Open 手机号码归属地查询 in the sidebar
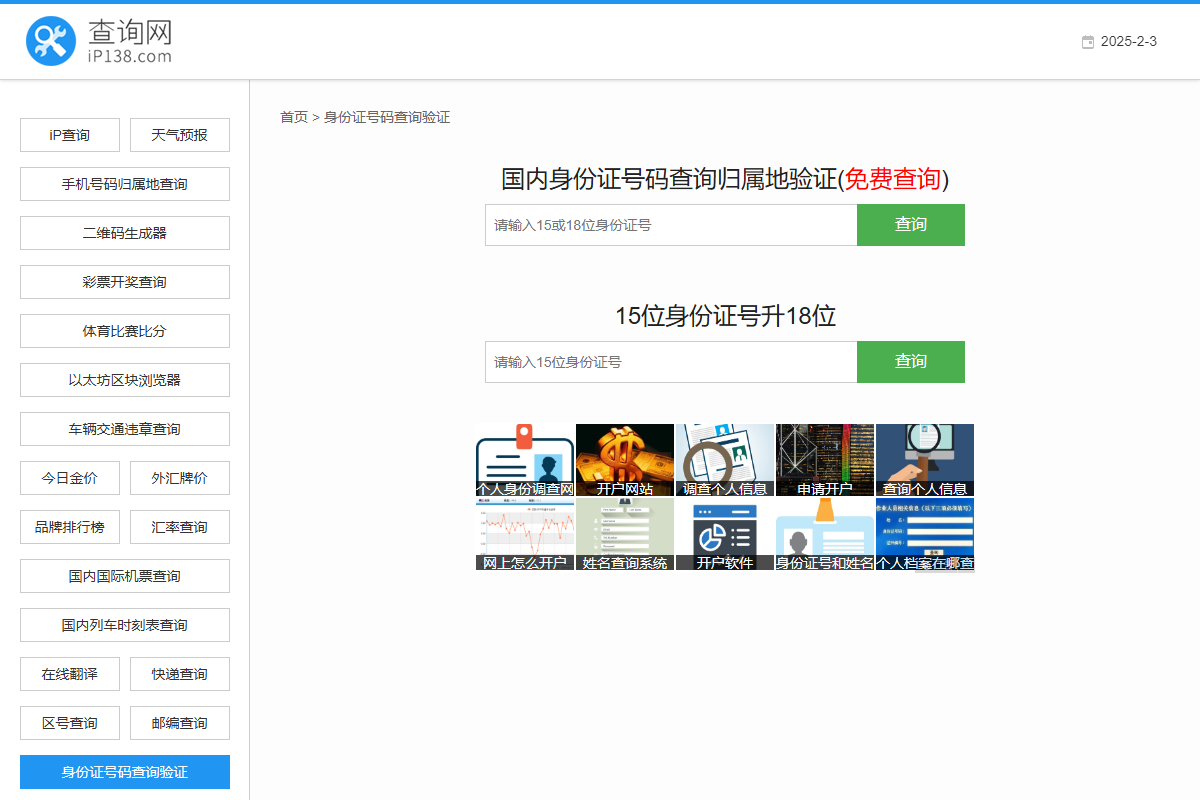 pos(125,184)
